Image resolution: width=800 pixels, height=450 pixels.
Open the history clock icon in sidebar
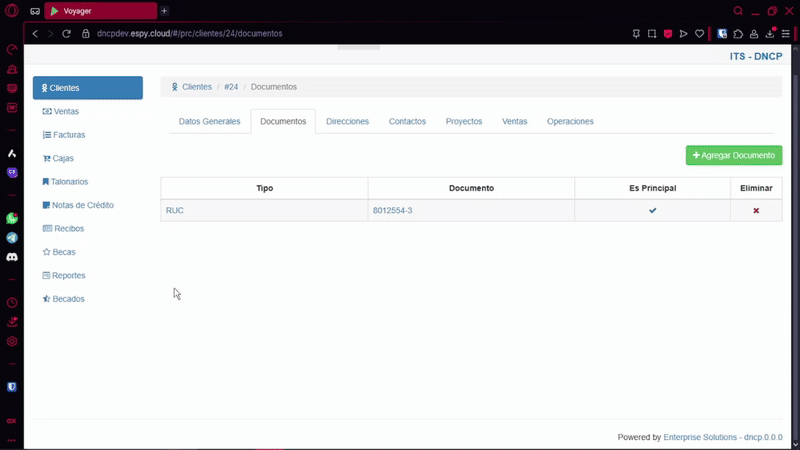12,302
